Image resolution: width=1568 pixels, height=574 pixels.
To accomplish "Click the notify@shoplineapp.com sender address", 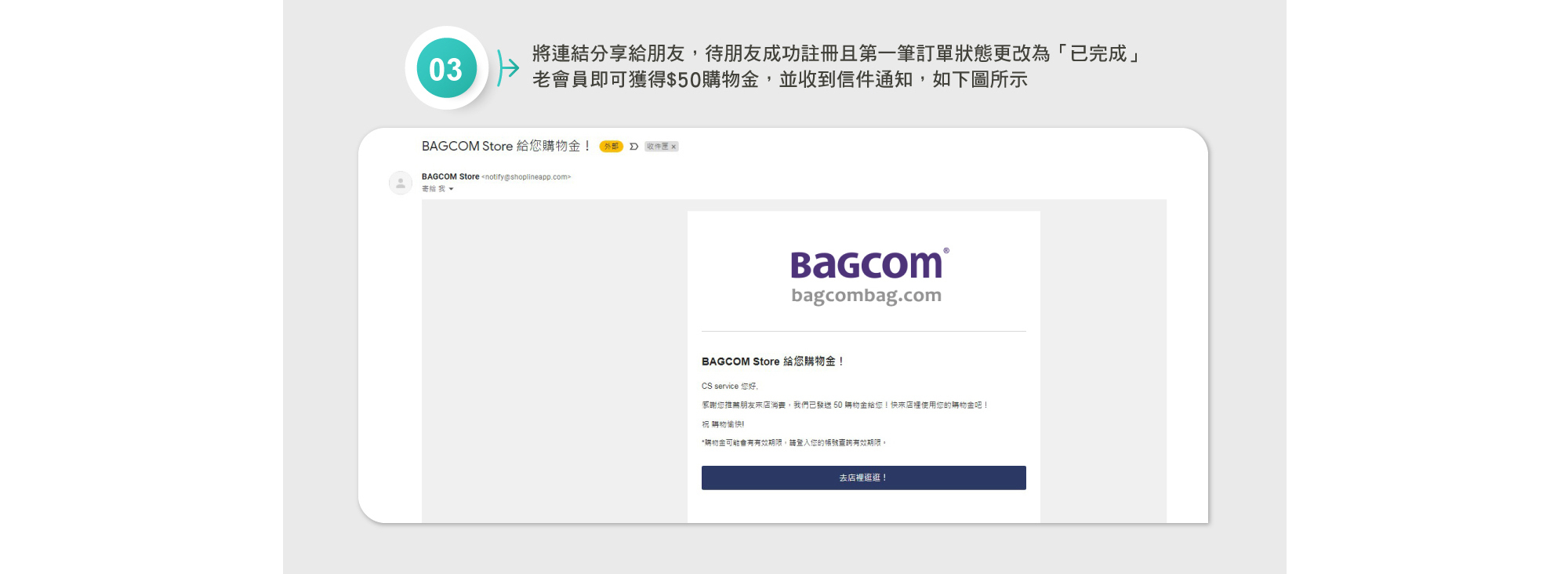I will [526, 177].
